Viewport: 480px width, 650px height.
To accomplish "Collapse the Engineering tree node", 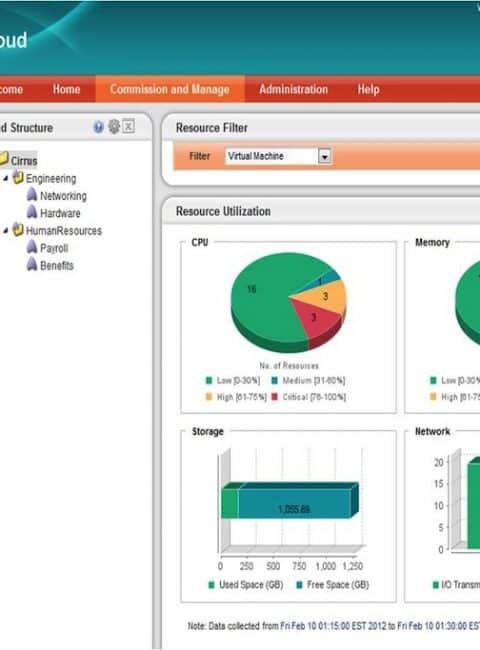I will pos(6,179).
